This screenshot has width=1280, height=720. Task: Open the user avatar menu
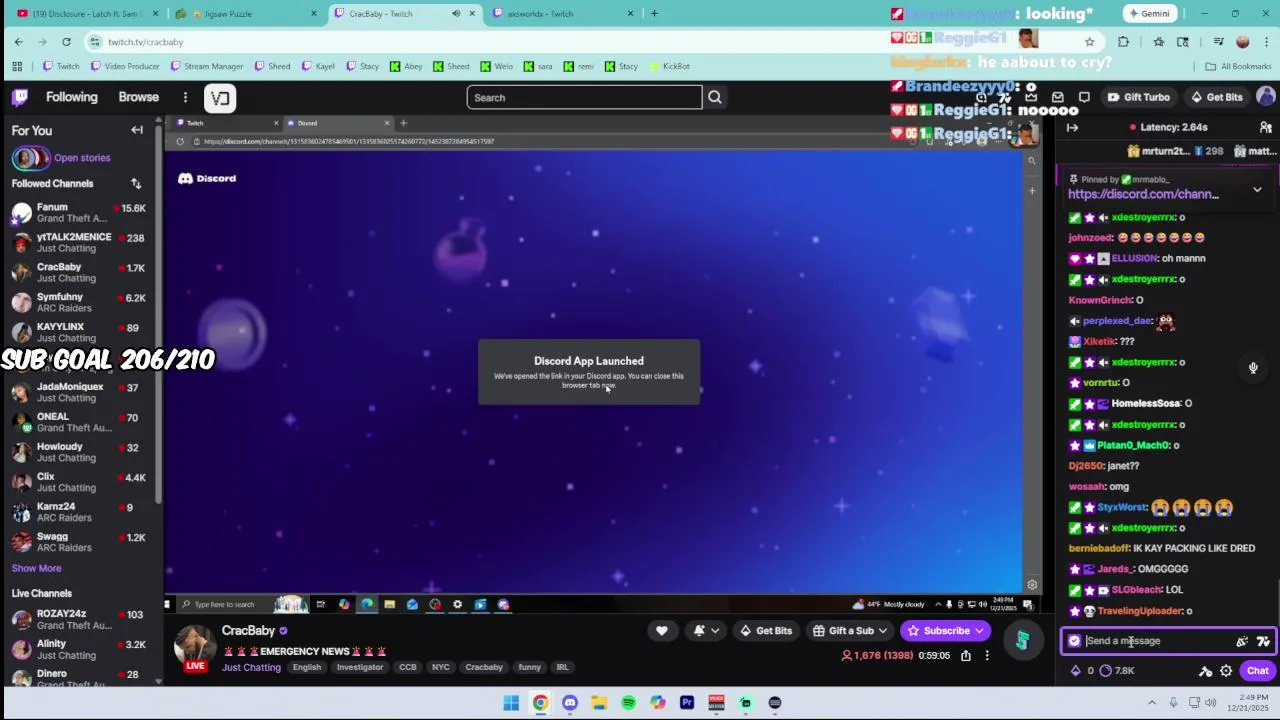tap(1265, 97)
